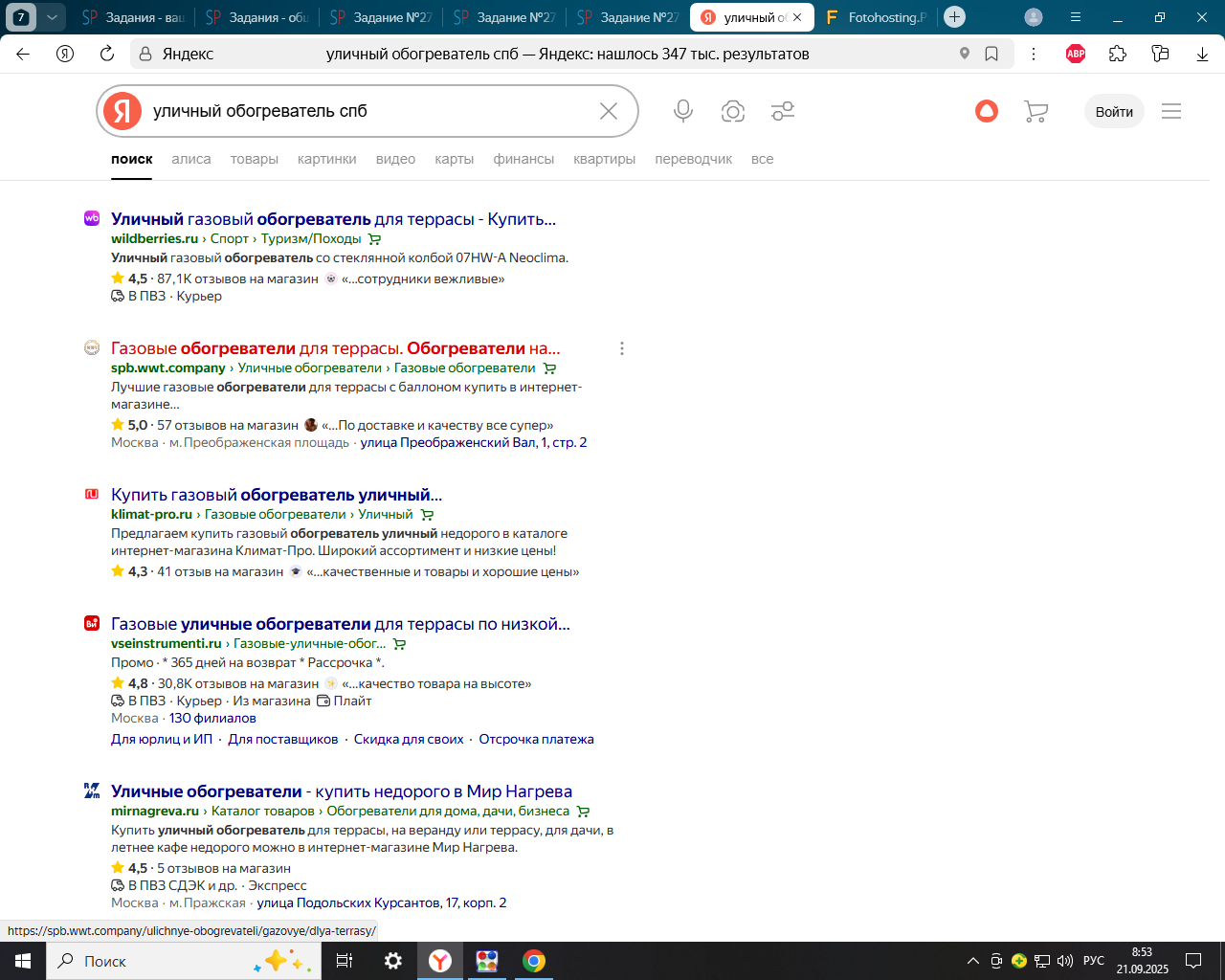Open search filter settings icon
Image resolution: width=1225 pixels, height=980 pixels.
[x=783, y=111]
